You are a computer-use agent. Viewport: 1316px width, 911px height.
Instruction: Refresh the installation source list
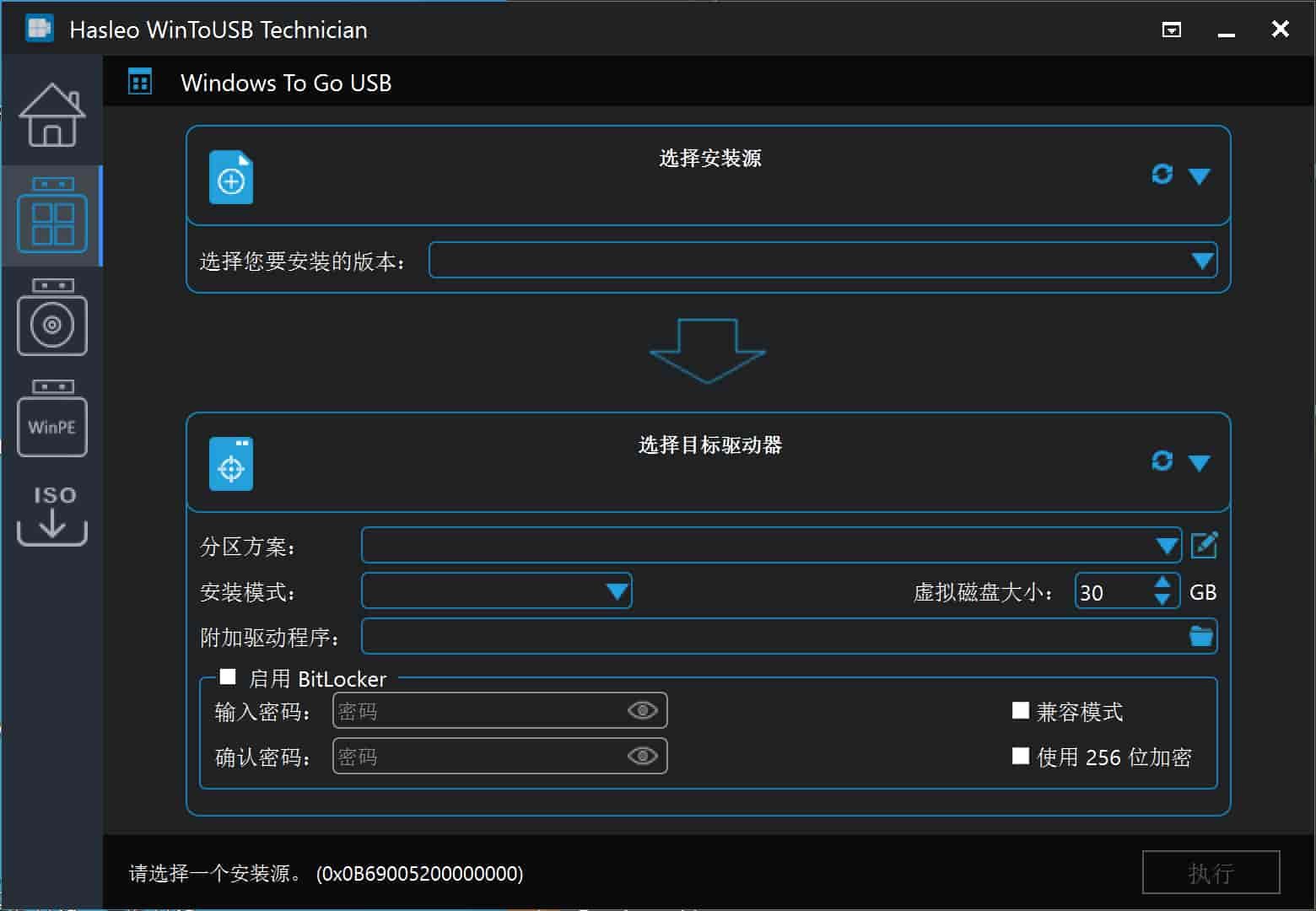(1162, 174)
